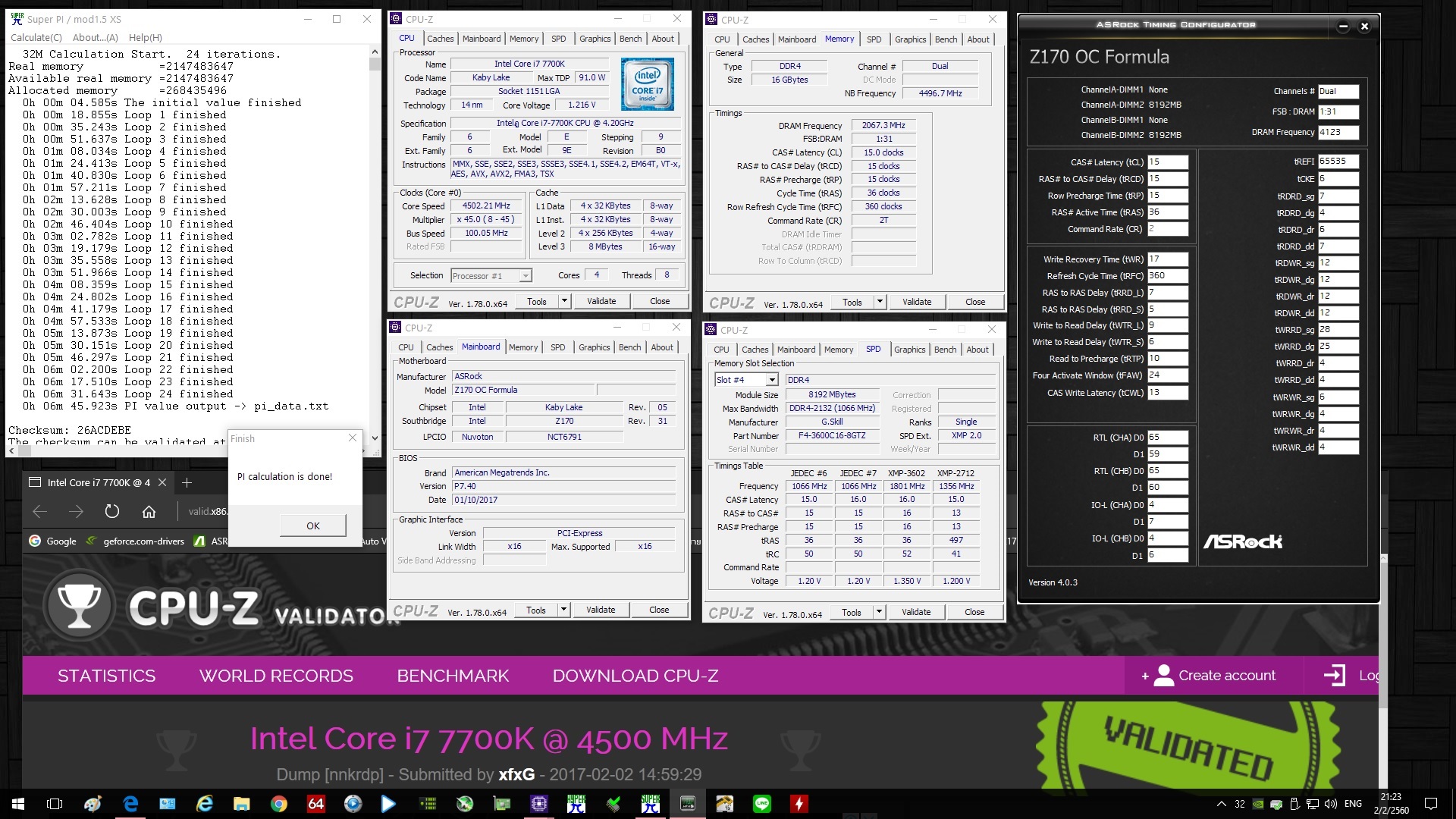Open Help(H) menu in Super PI
This screenshot has height=819, width=1456.
[x=145, y=37]
